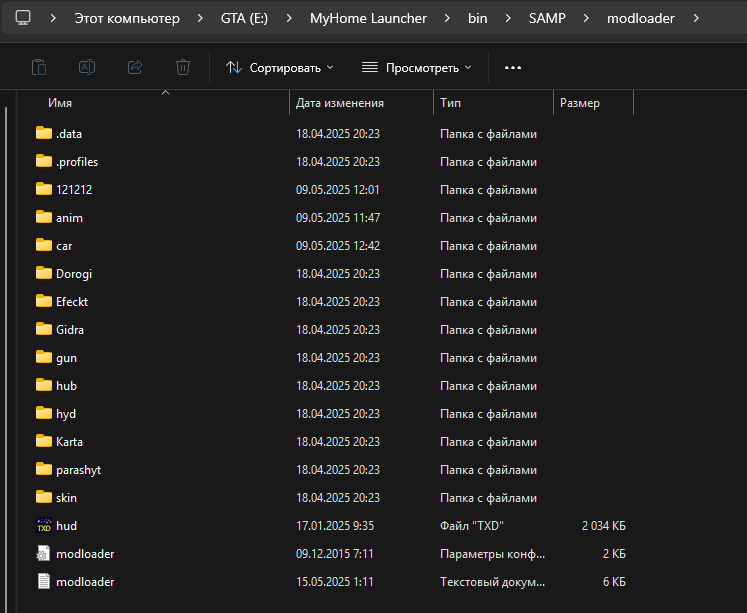Click the computer icon in the address bar
This screenshot has width=747, height=613.
coord(23,18)
